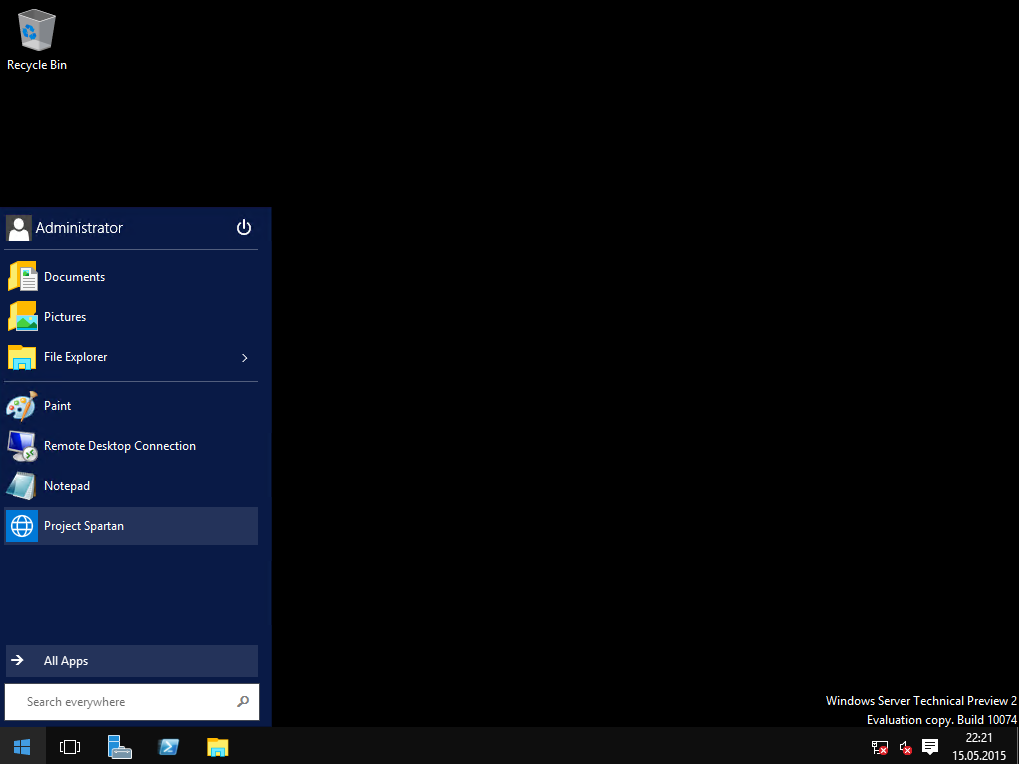The height and width of the screenshot is (764, 1019).
Task: Click the network status tray icon
Action: (880, 748)
